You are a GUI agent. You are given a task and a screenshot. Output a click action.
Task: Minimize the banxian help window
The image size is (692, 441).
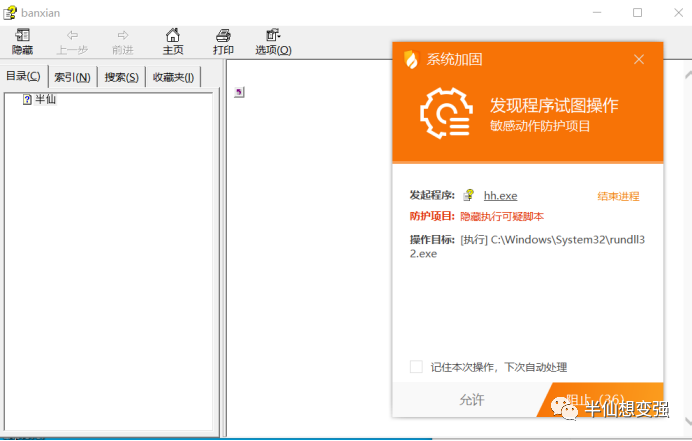tap(597, 12)
